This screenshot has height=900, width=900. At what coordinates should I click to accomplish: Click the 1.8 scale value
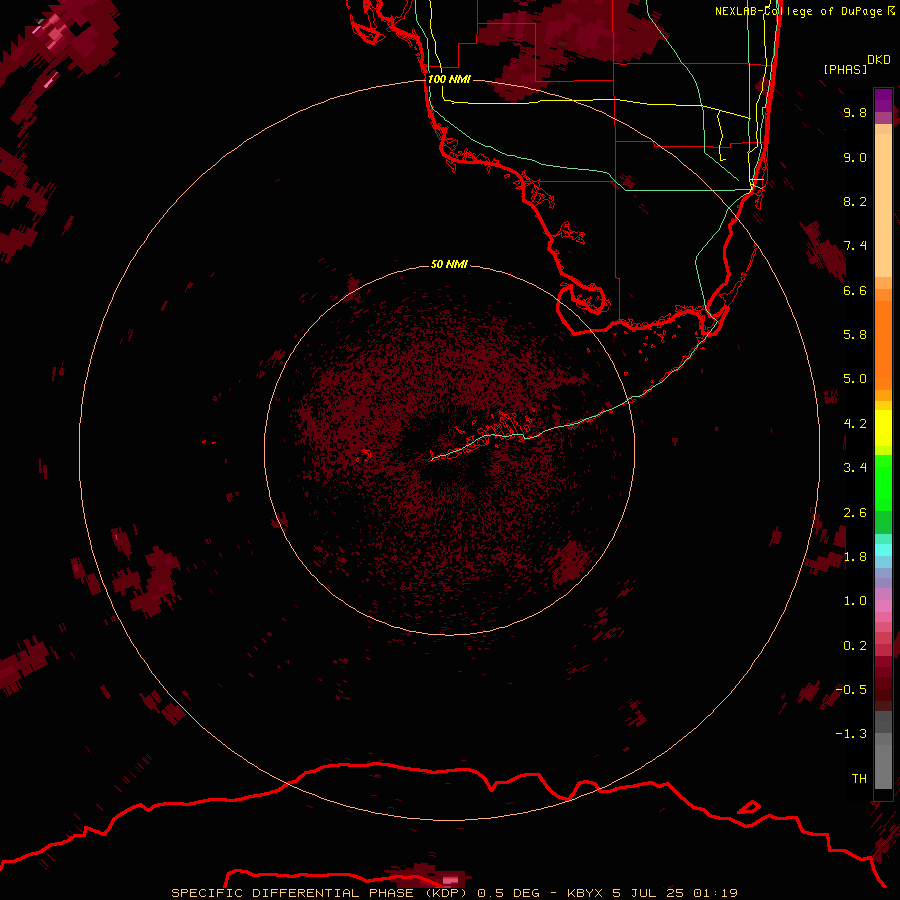point(855,557)
